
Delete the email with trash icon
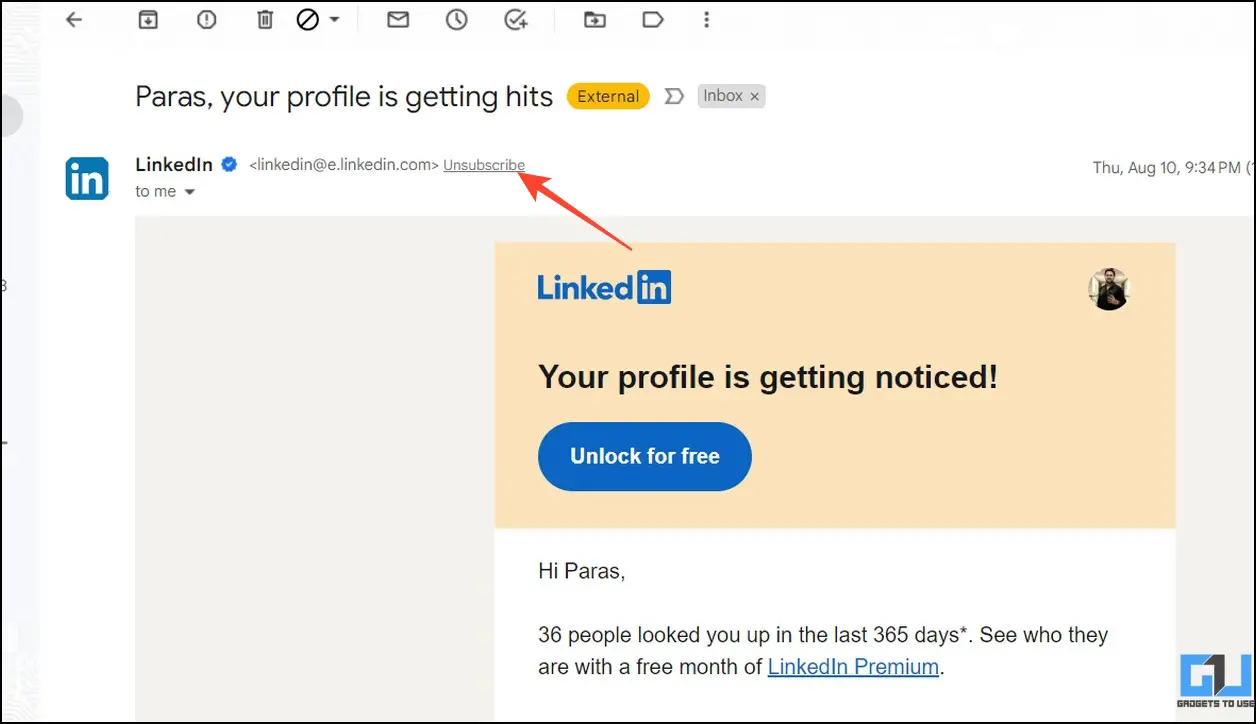click(265, 19)
